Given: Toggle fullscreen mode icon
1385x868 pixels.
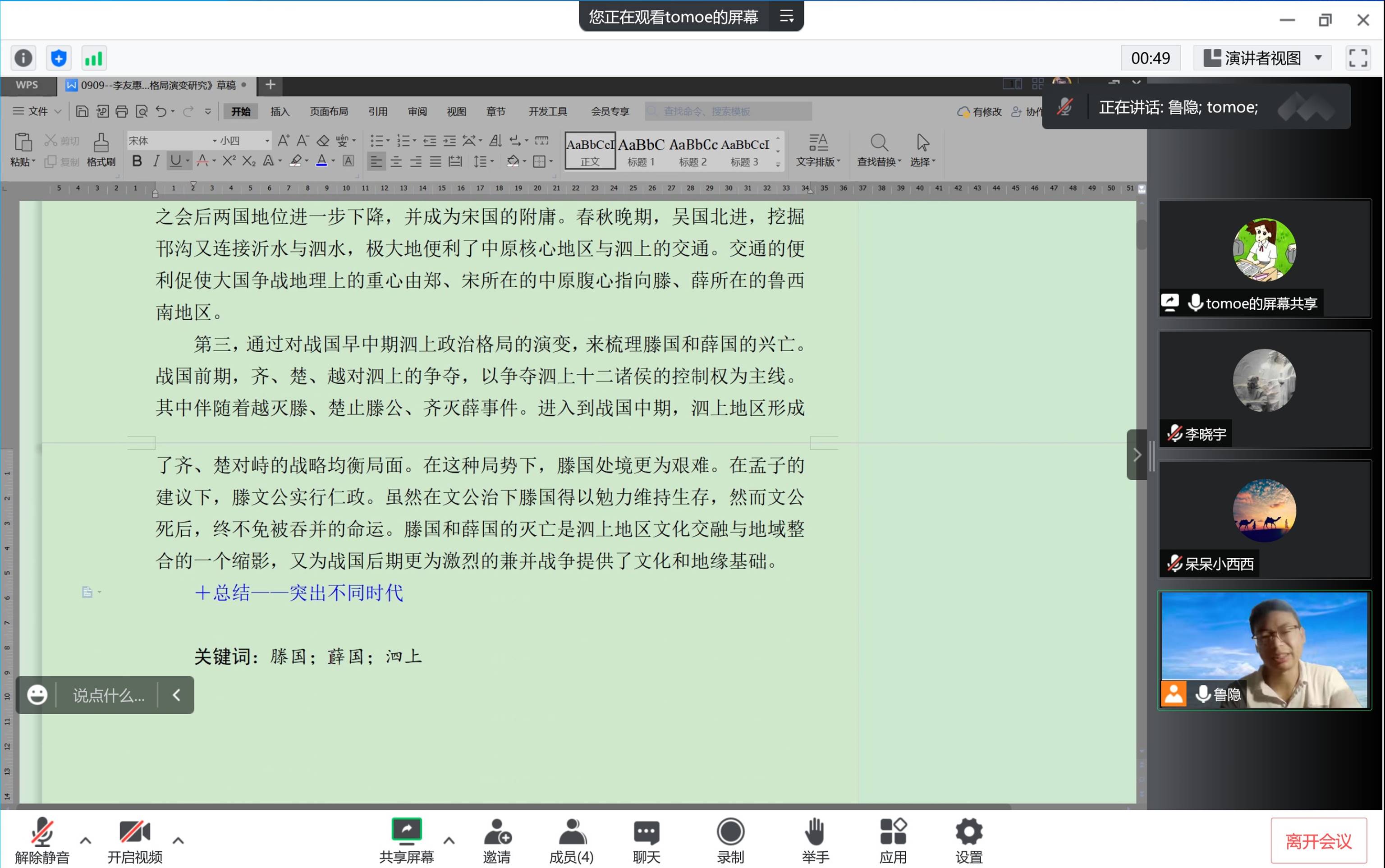Looking at the screenshot, I should coord(1357,58).
